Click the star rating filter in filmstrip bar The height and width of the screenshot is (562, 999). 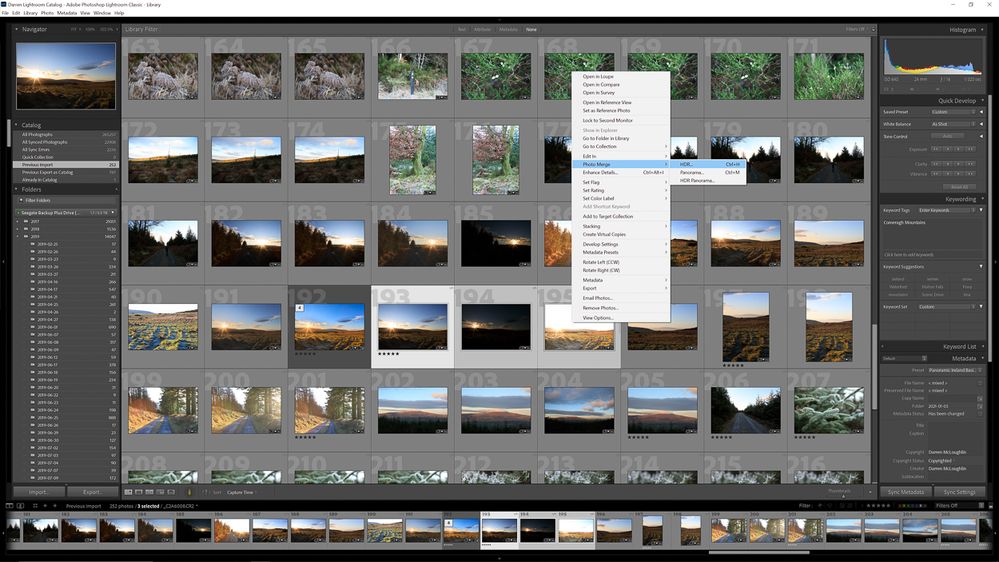click(879, 506)
